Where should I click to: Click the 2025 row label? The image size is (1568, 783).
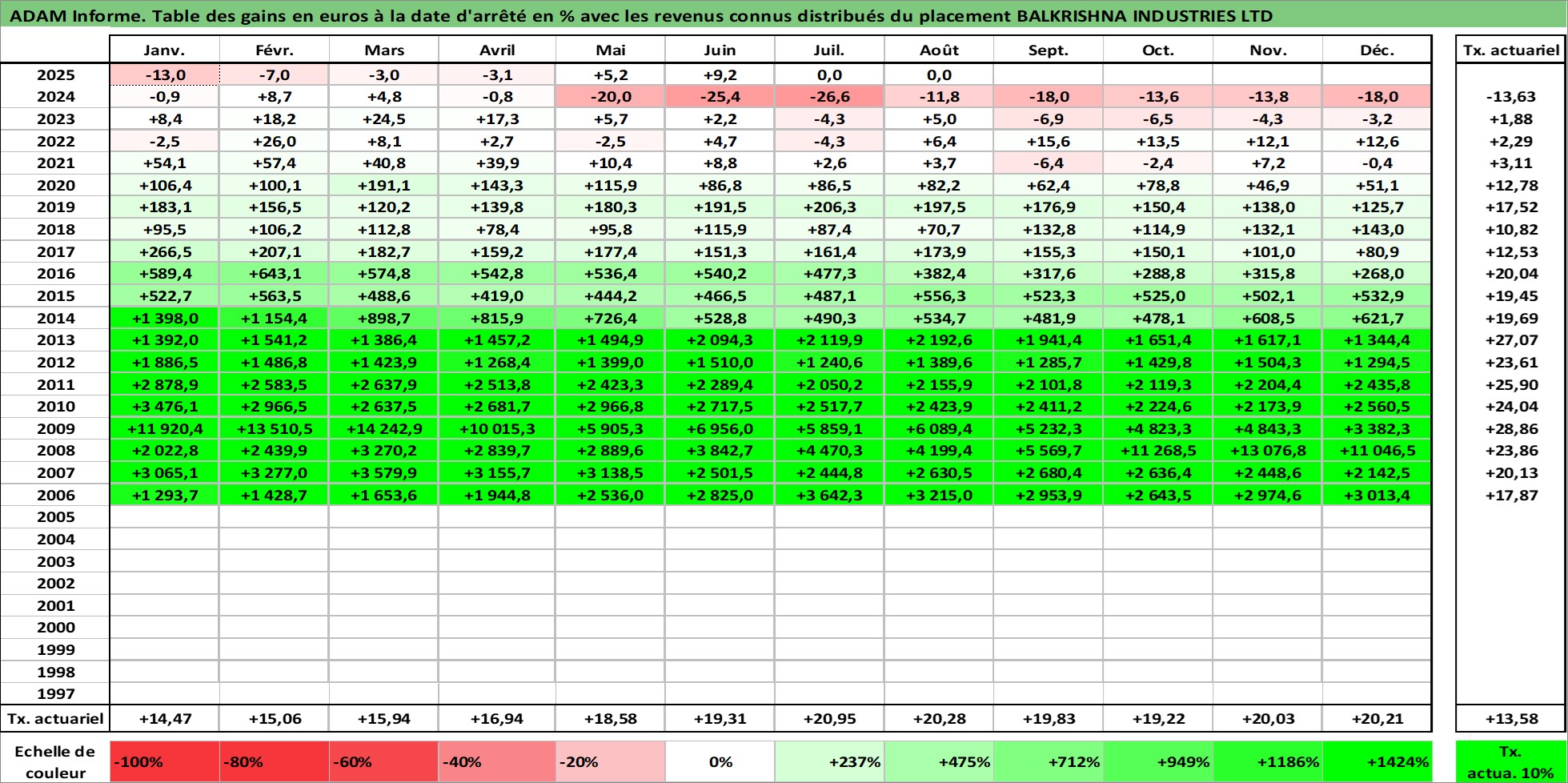coord(55,75)
